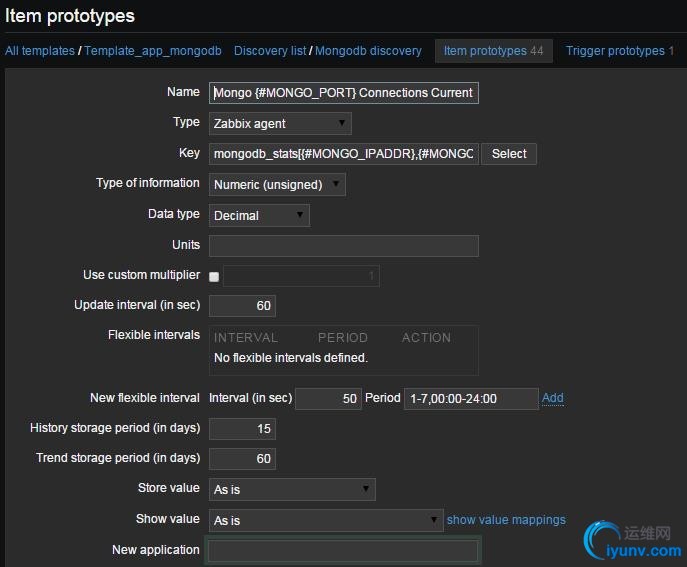Open the Type dropdown showing Zabbix agent

pos(280,124)
